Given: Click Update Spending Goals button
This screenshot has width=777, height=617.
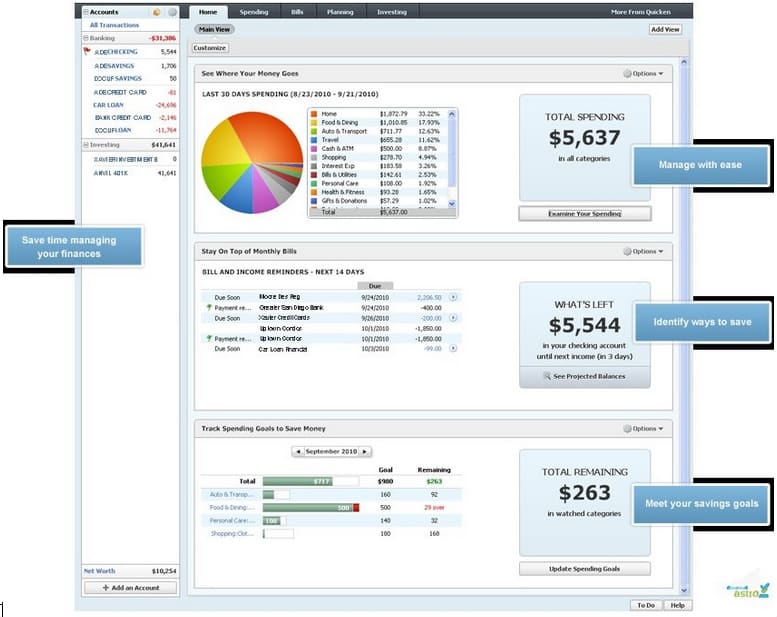Looking at the screenshot, I should click(x=585, y=569).
